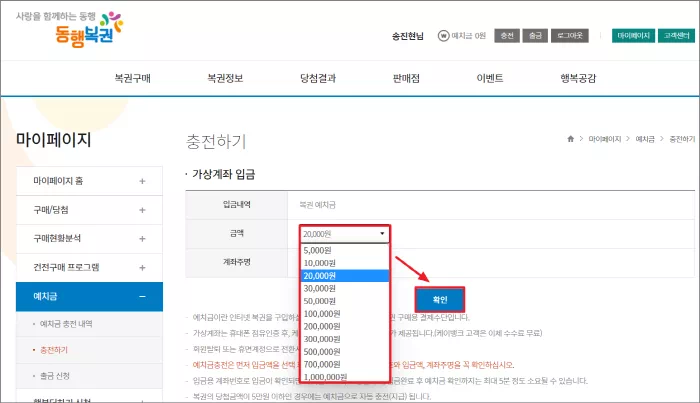Select 500,000원 from the amount list
Viewport: 700px width, 403px height.
(x=345, y=352)
